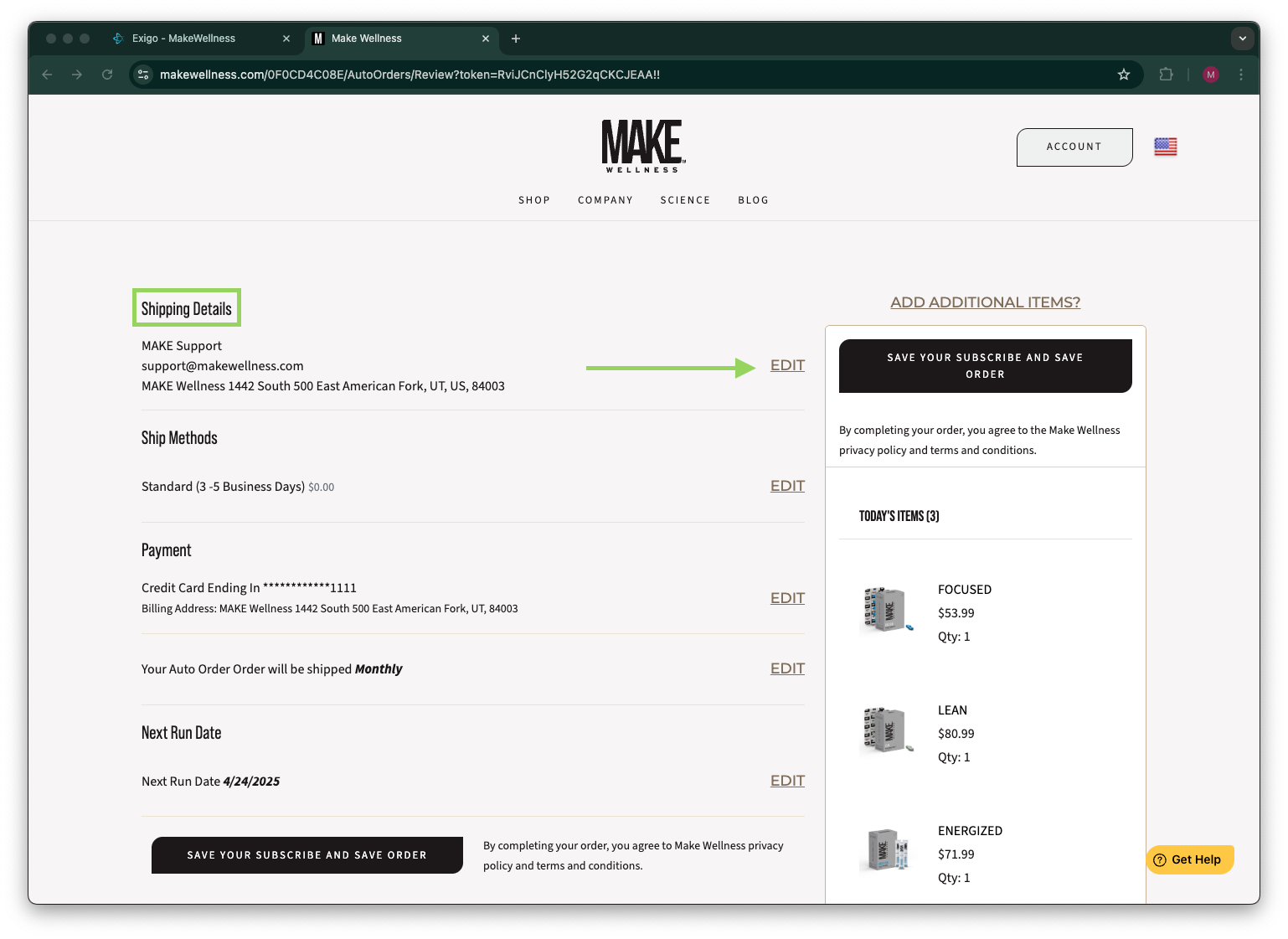Click Save Your Subscribe and Save Order in sidebar
This screenshot has width=1288, height=939.
click(x=985, y=366)
